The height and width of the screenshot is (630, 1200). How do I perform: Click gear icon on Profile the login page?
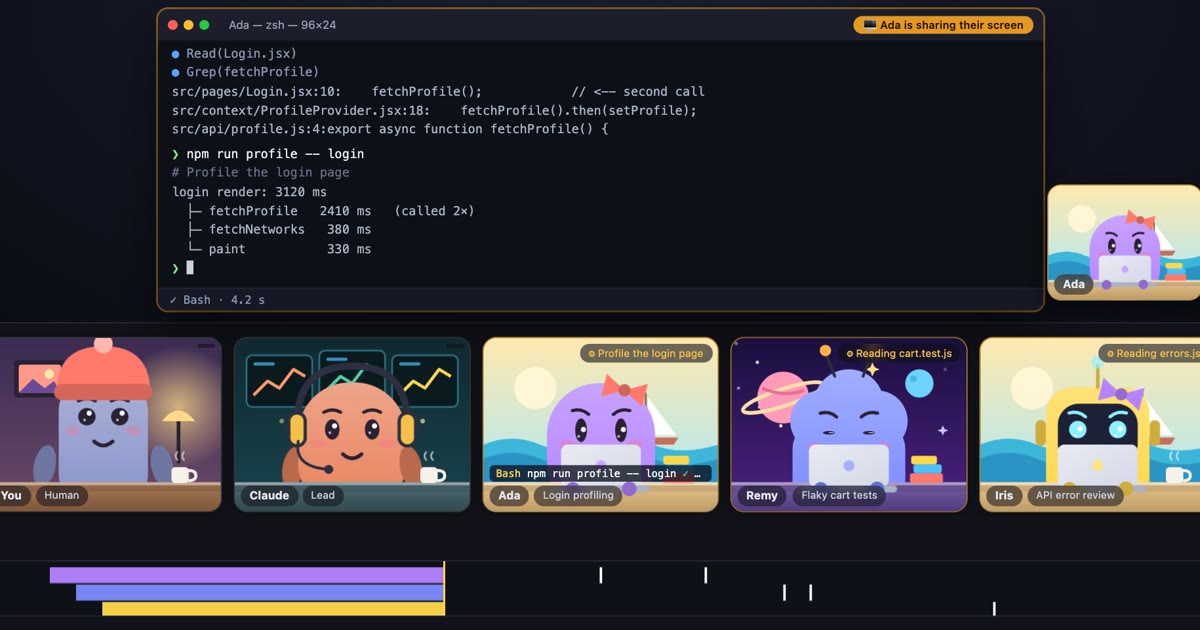591,353
